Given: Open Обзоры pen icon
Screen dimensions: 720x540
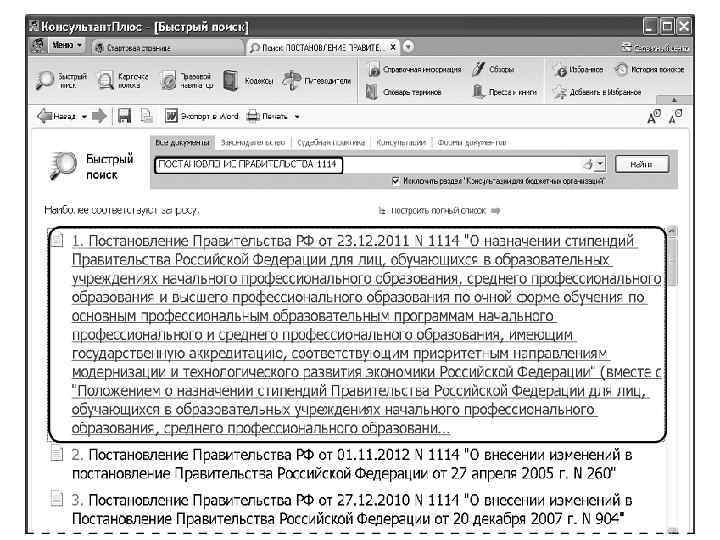Looking at the screenshot, I should tap(478, 69).
